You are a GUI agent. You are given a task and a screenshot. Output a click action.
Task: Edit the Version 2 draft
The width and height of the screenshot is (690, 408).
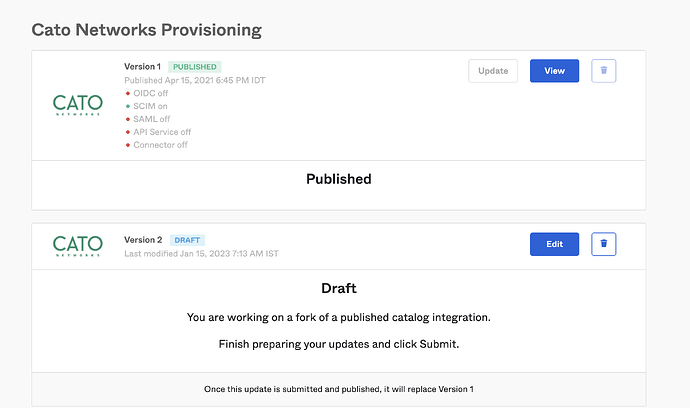point(554,244)
